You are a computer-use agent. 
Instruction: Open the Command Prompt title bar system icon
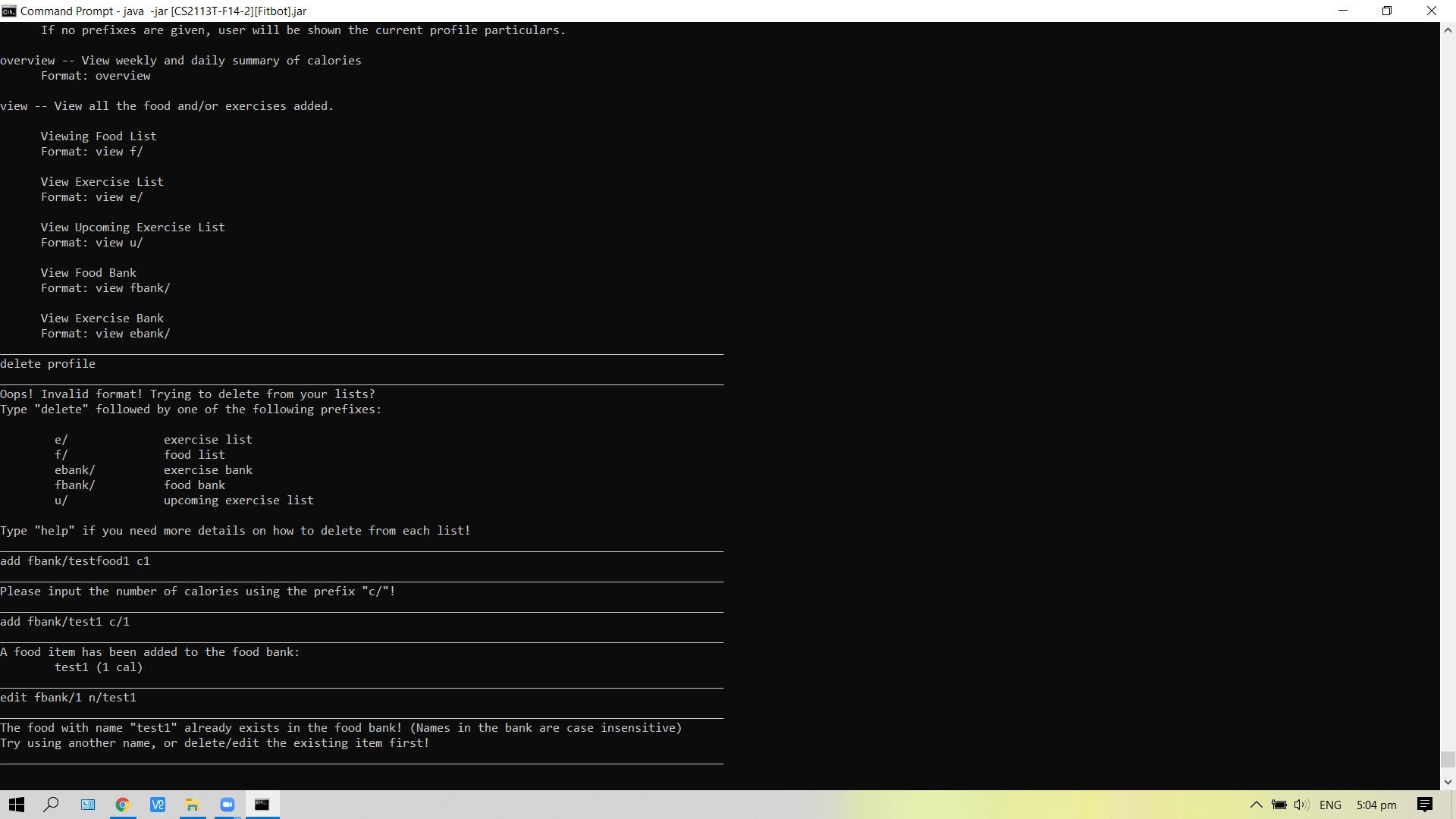point(8,11)
